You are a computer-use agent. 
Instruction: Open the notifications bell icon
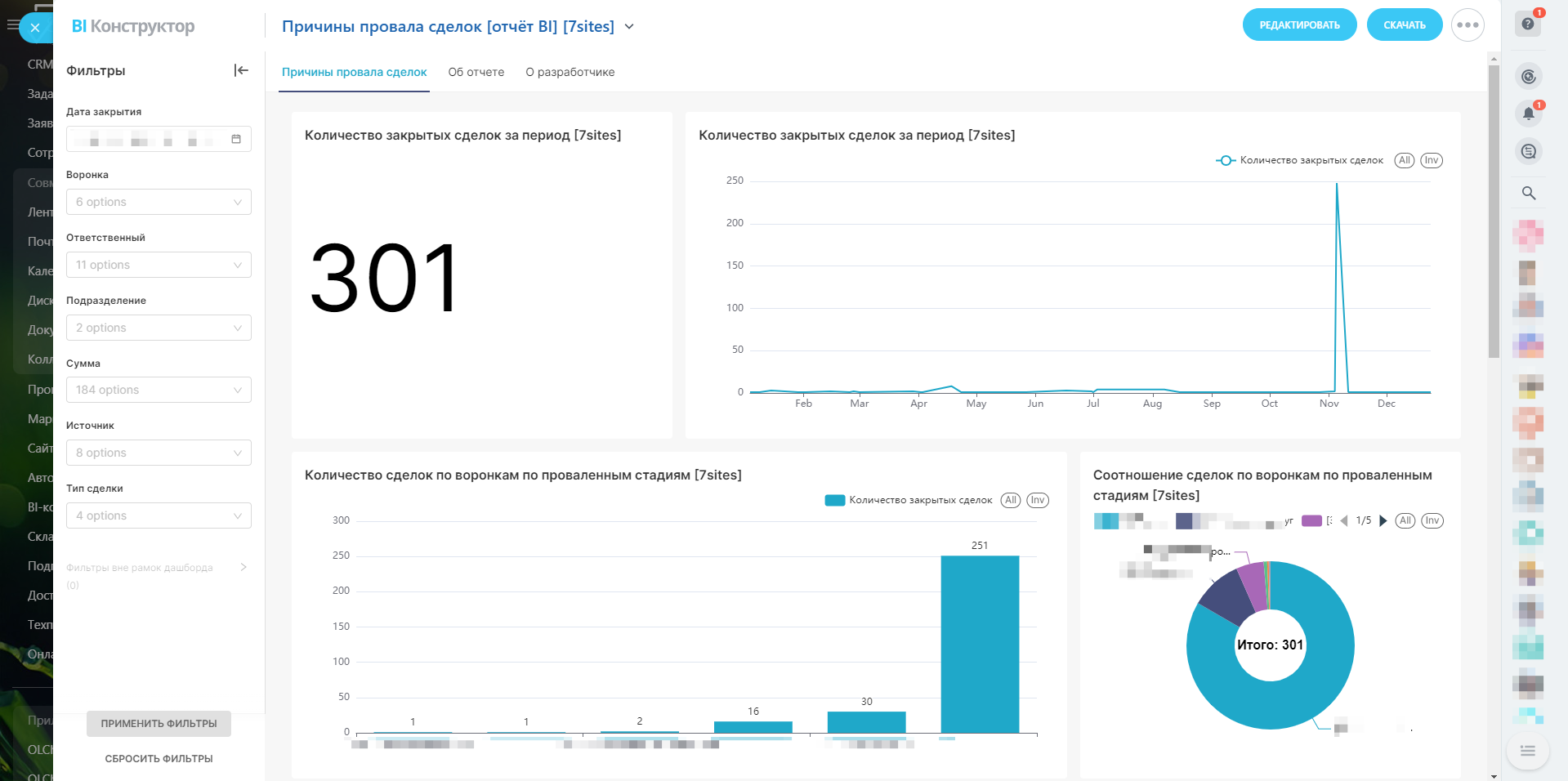click(1528, 114)
